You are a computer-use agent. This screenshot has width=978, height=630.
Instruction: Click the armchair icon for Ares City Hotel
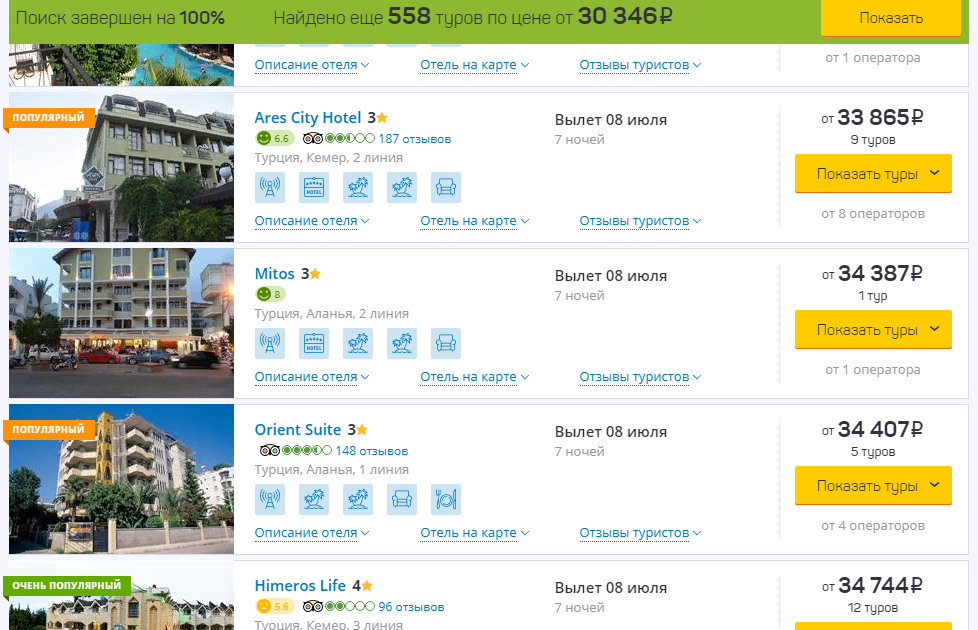coord(446,188)
